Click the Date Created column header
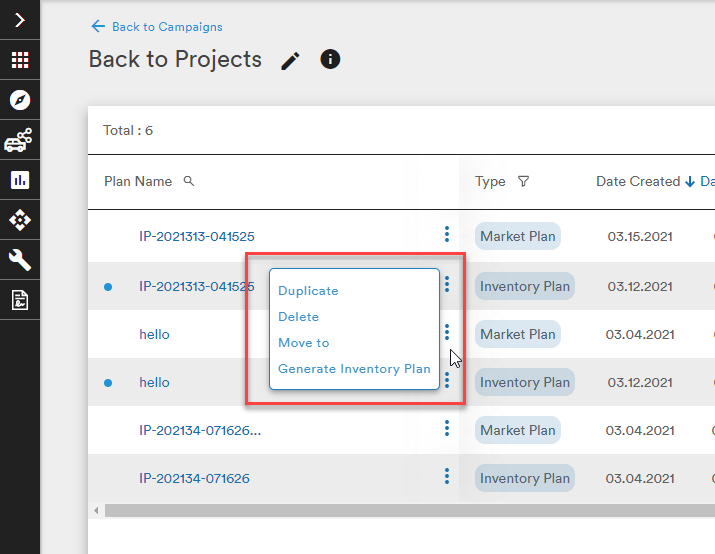Image resolution: width=715 pixels, height=554 pixels. point(638,181)
